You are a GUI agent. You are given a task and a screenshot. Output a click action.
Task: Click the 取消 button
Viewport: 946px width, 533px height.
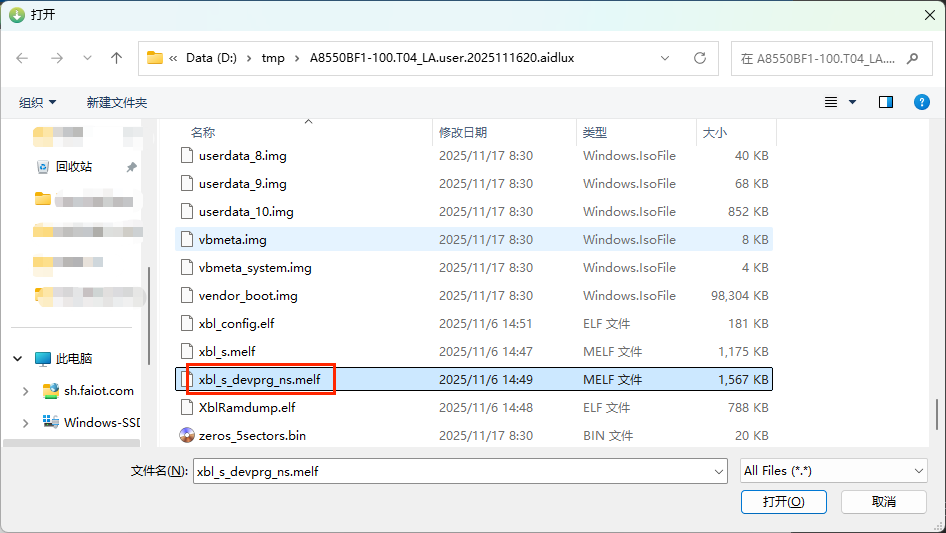[883, 501]
